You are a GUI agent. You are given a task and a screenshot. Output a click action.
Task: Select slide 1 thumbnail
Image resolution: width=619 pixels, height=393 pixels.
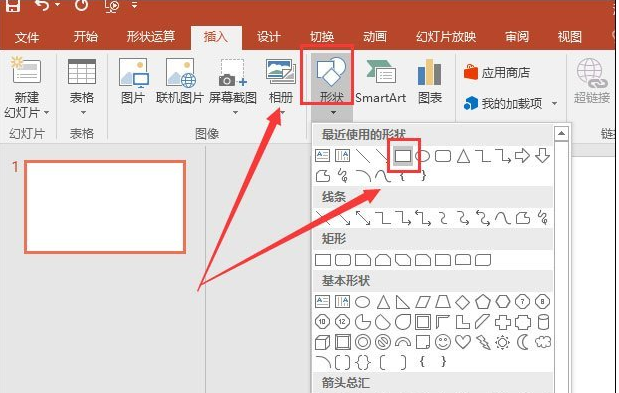(x=105, y=207)
